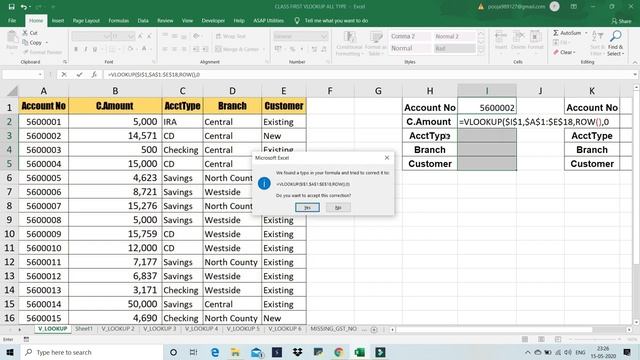Image resolution: width=640 pixels, height=360 pixels.
Task: Open the font size dropdown
Action: point(131,36)
